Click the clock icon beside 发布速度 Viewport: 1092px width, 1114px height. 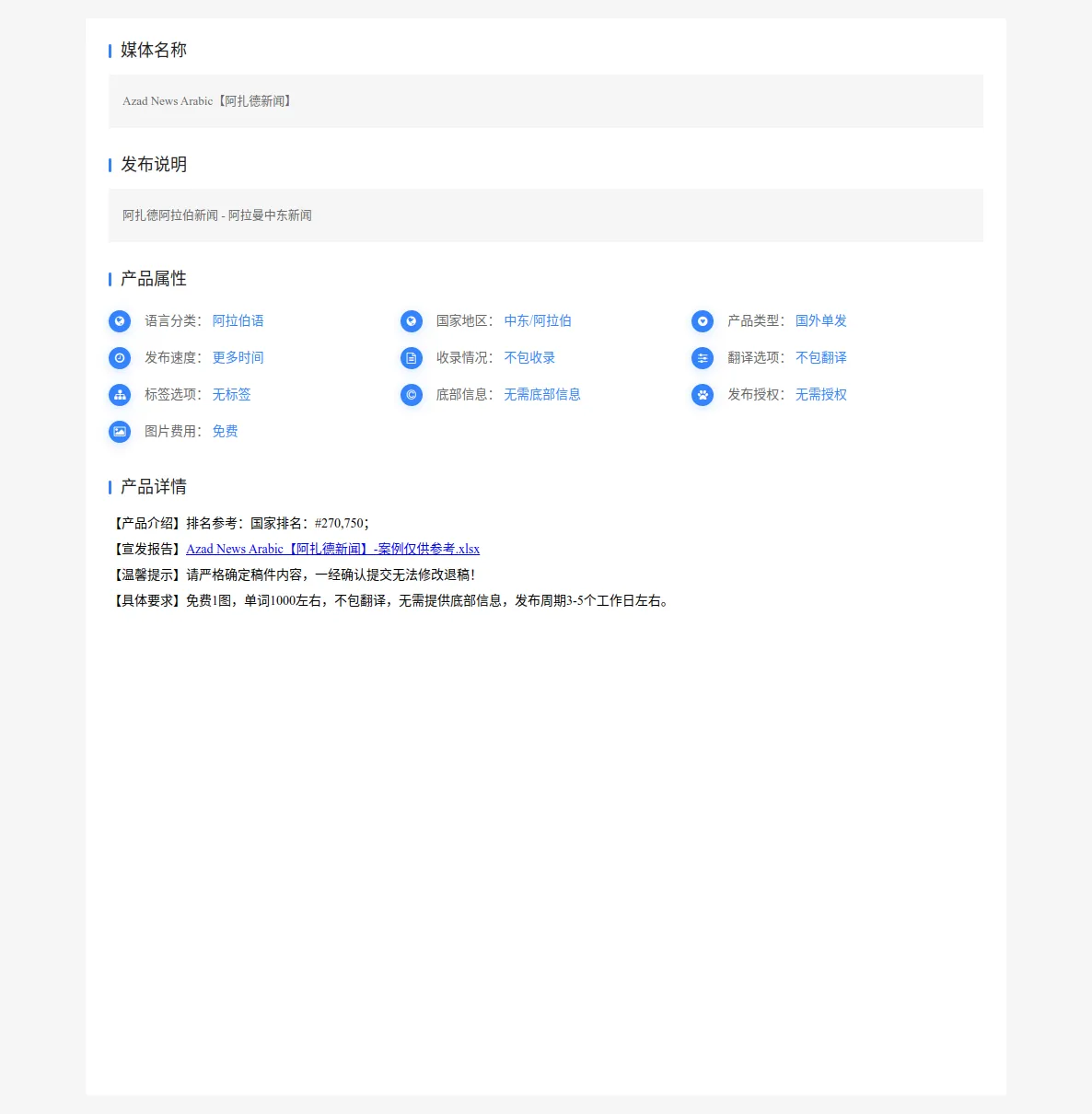tap(120, 358)
